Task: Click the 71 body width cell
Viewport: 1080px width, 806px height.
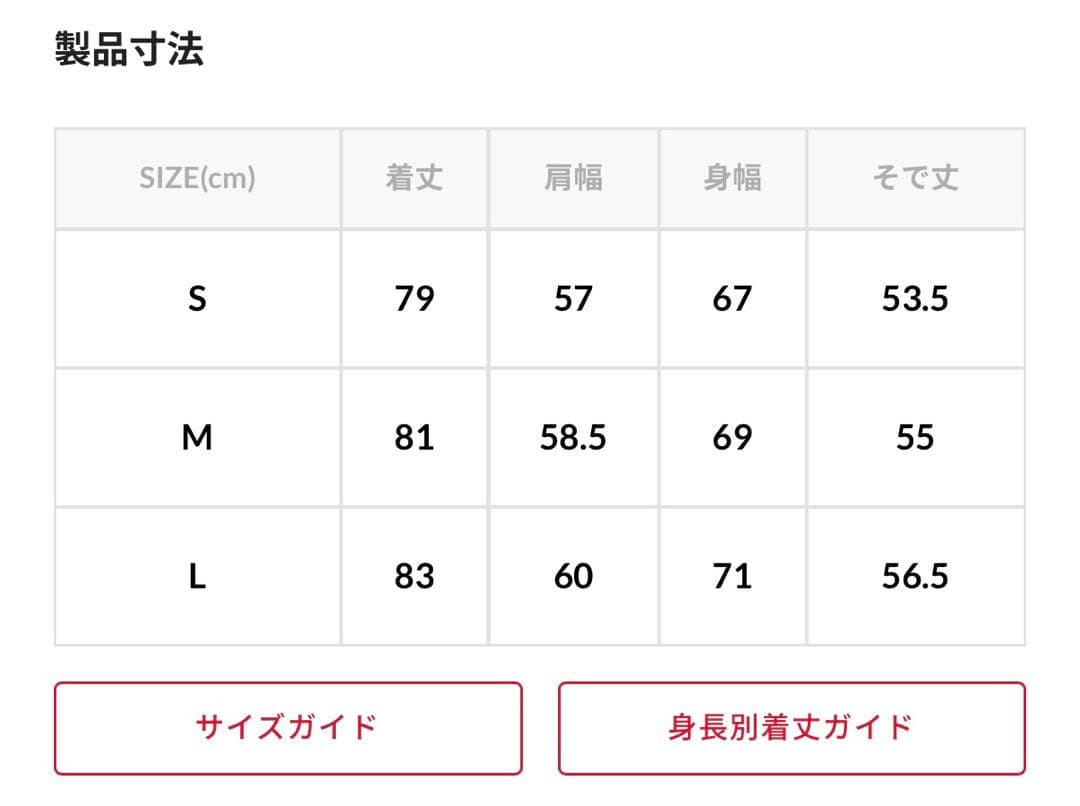Action: click(x=733, y=576)
